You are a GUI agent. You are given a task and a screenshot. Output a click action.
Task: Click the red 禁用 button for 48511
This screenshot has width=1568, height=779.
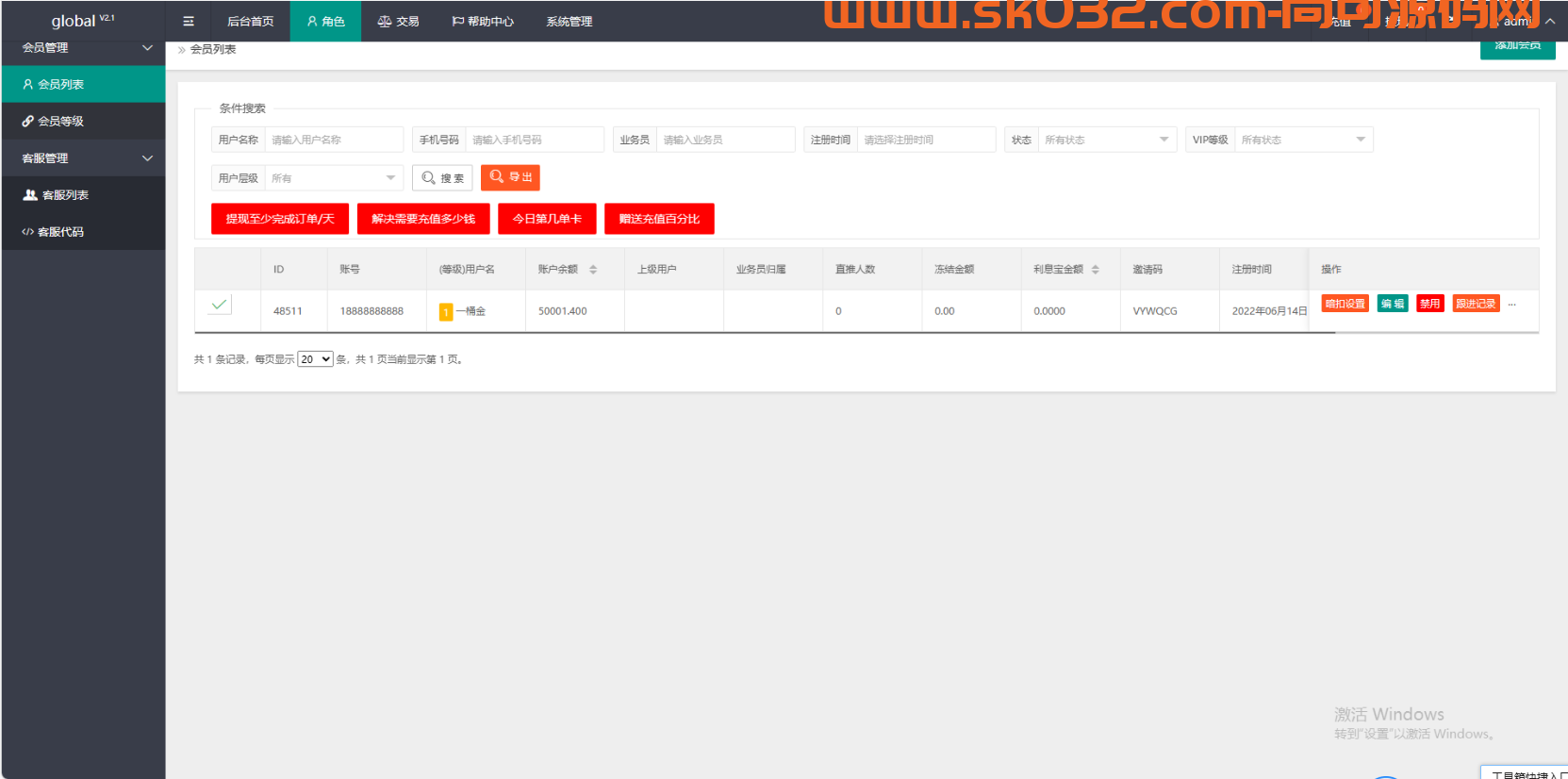[x=1430, y=304]
